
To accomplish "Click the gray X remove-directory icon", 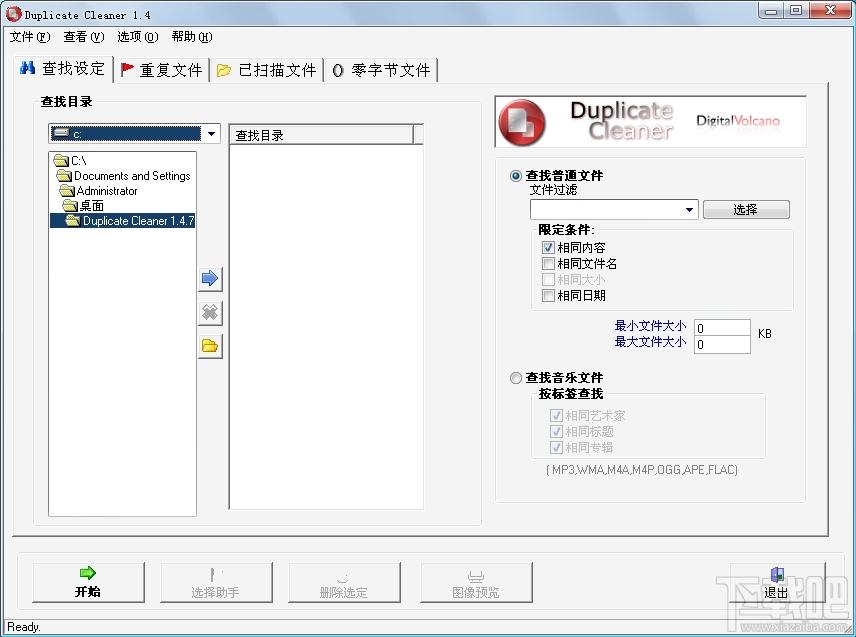I will (x=210, y=312).
